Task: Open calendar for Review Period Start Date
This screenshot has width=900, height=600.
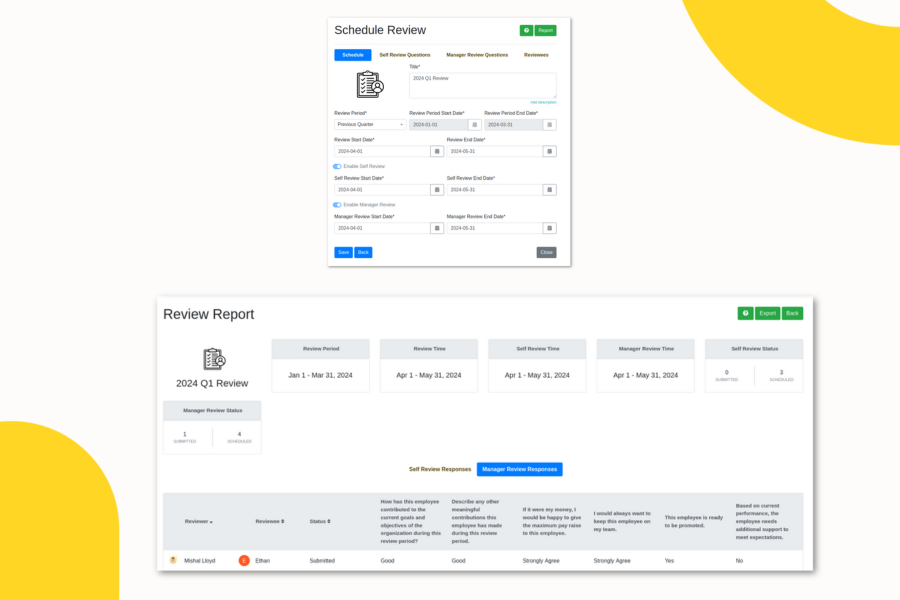Action: click(x=475, y=125)
